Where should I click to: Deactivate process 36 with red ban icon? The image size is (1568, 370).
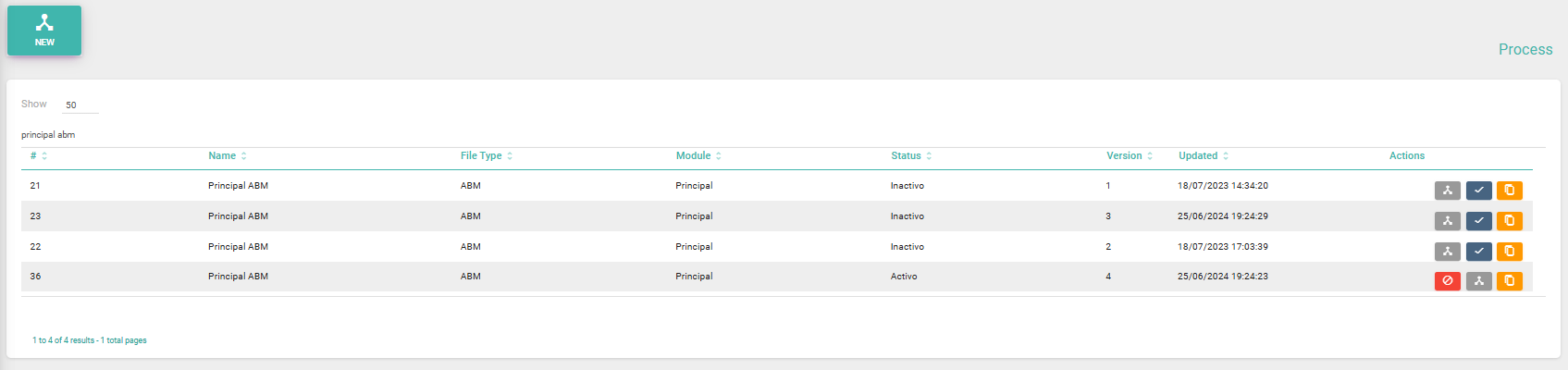1448,281
